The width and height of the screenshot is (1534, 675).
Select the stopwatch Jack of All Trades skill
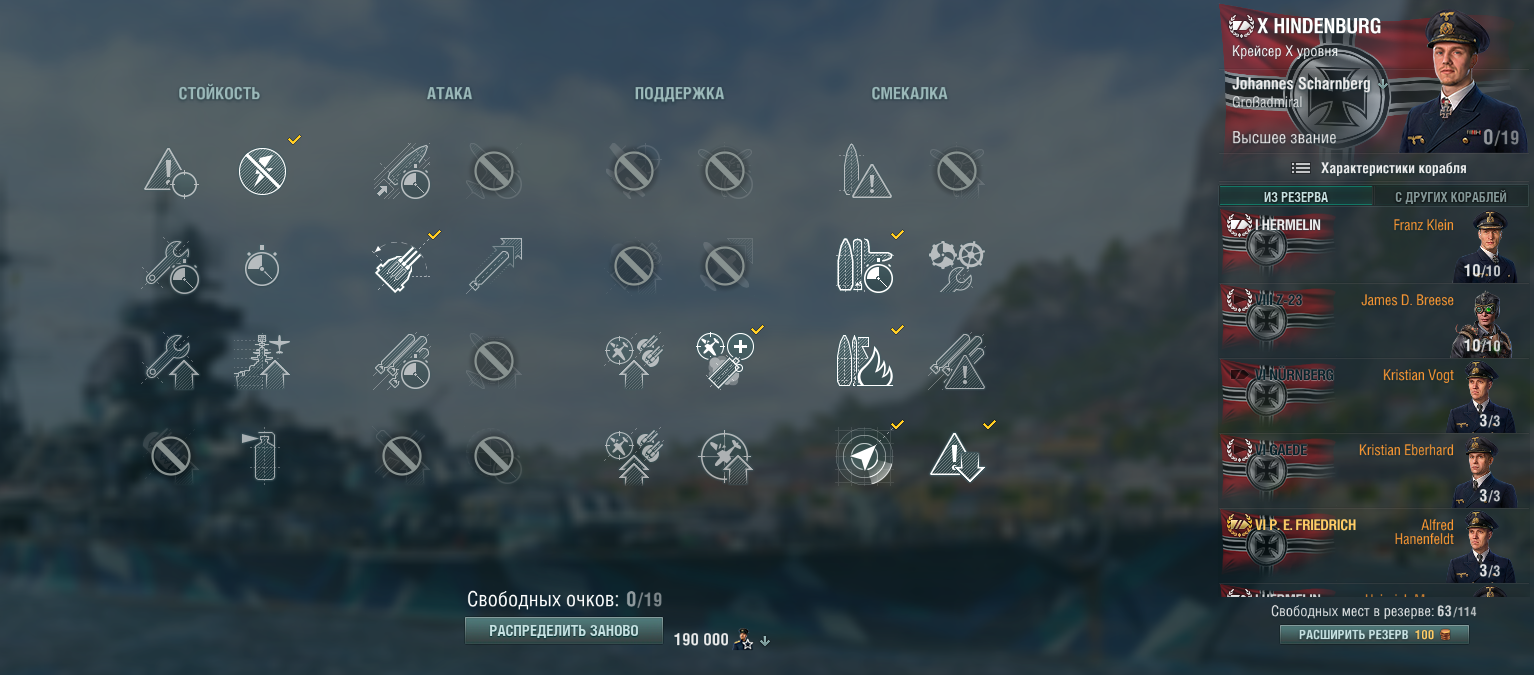click(262, 266)
